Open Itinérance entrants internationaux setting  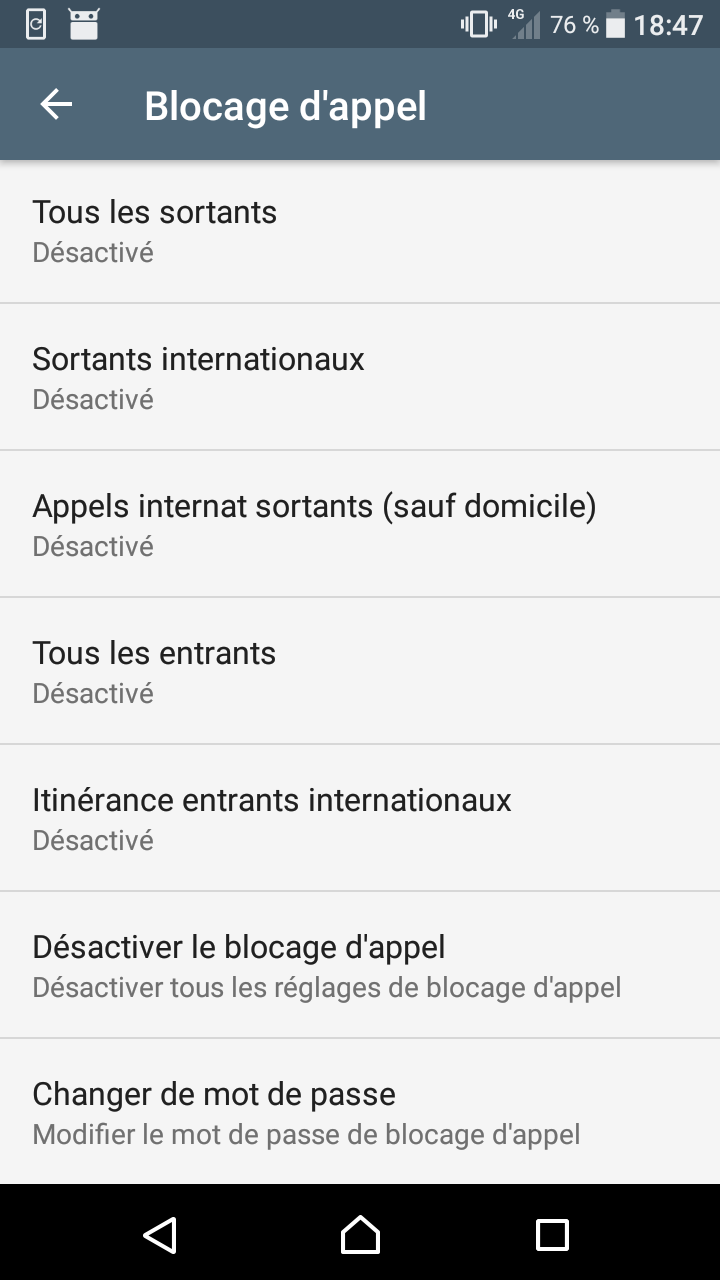360,818
